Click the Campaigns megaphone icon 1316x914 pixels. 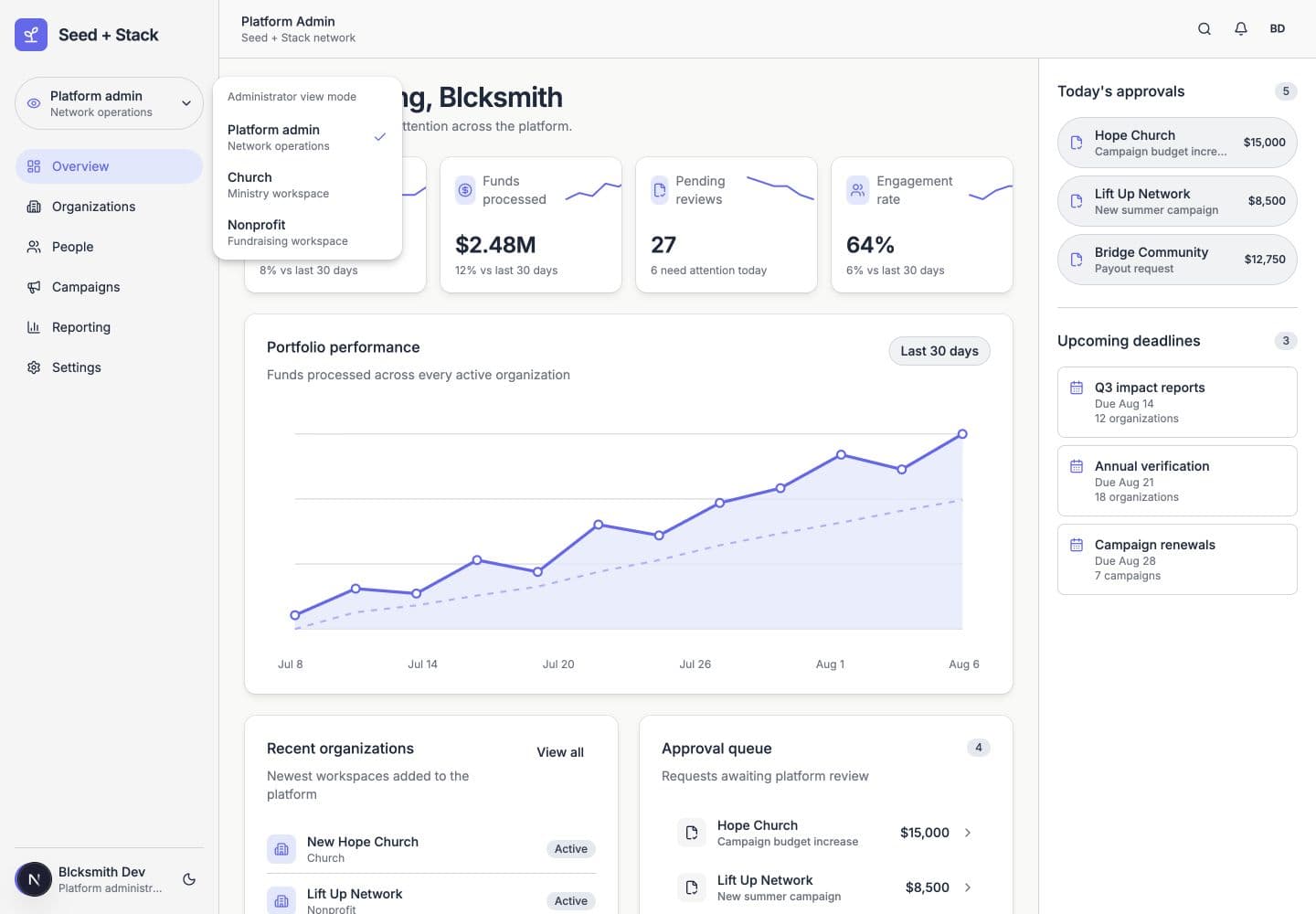(34, 287)
